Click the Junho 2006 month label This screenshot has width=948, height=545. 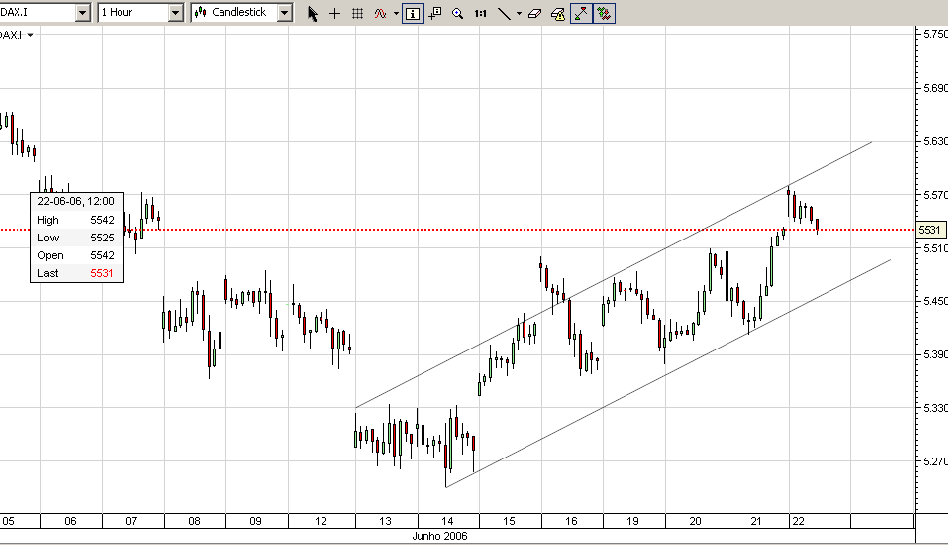[x=440, y=536]
